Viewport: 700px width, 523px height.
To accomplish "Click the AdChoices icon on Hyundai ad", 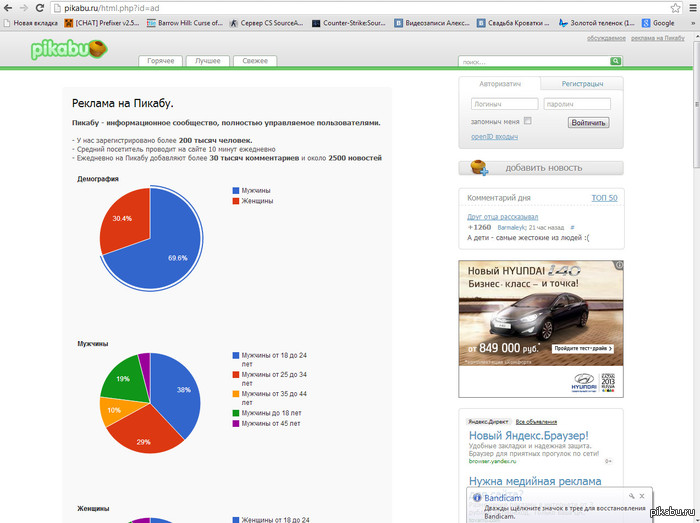I will tap(619, 265).
